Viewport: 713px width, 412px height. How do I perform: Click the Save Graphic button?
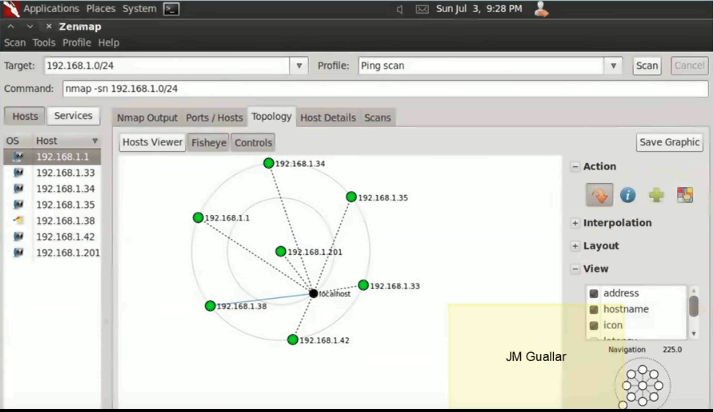[x=669, y=142]
